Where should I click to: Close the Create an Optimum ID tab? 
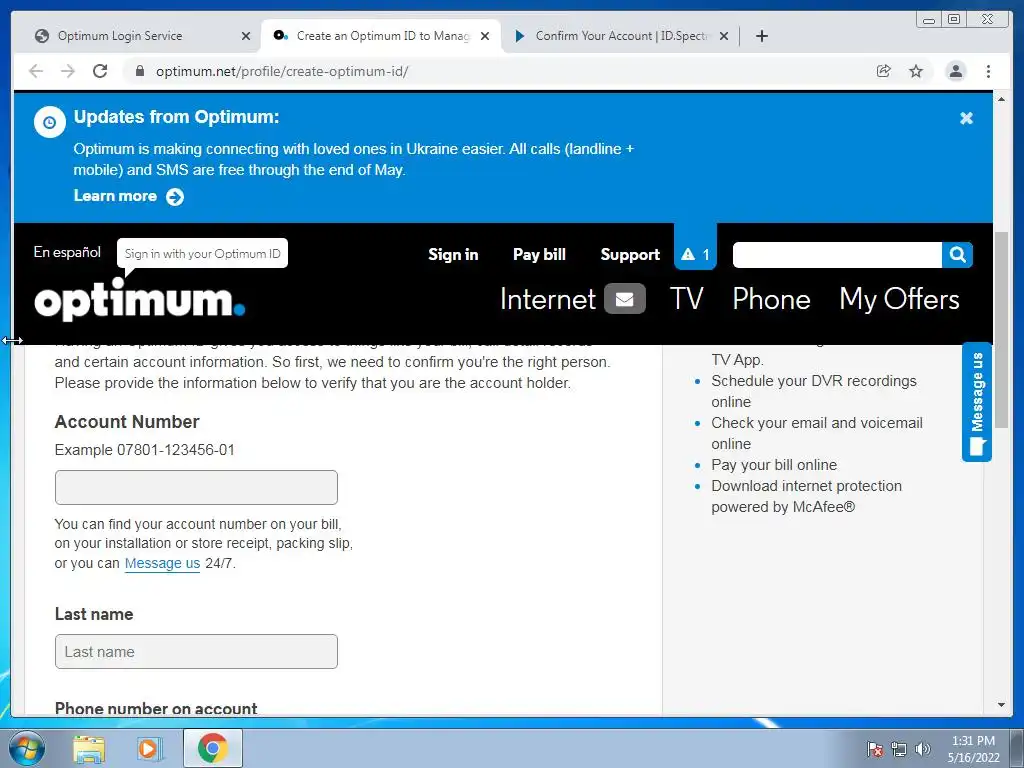tap(485, 36)
